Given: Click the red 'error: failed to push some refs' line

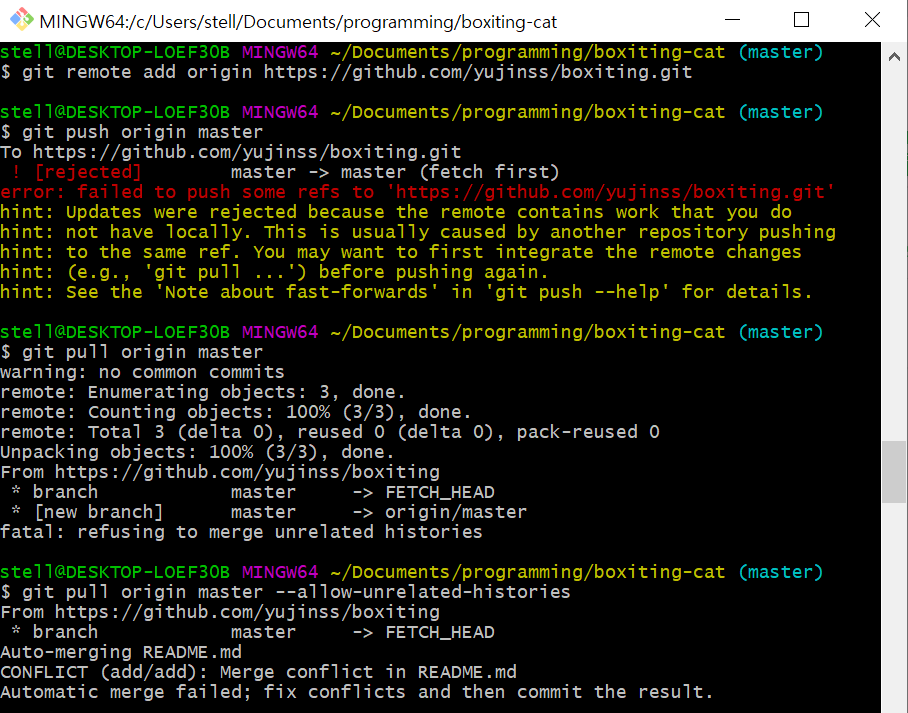Looking at the screenshot, I should pos(418,192).
